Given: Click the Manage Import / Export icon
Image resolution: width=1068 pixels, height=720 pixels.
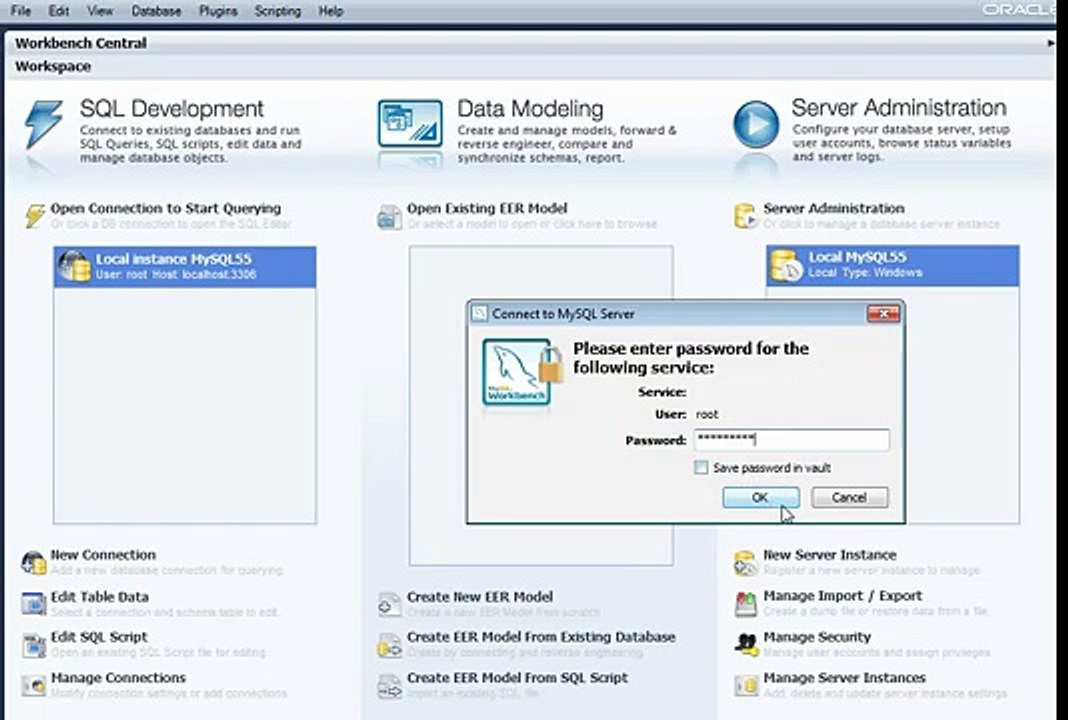Looking at the screenshot, I should [746, 604].
